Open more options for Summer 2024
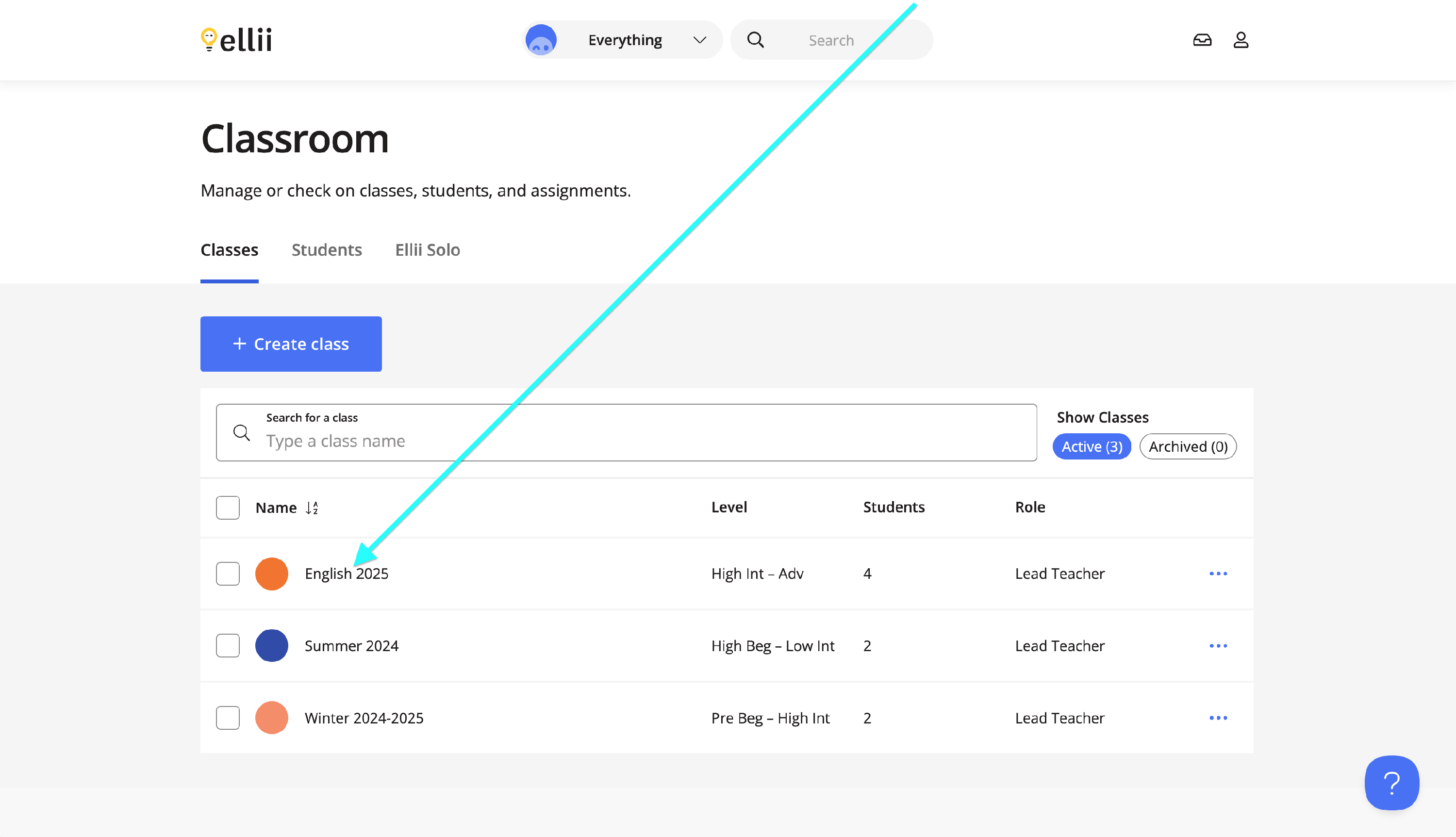Screen dimensions: 1456x837 (1217, 645)
